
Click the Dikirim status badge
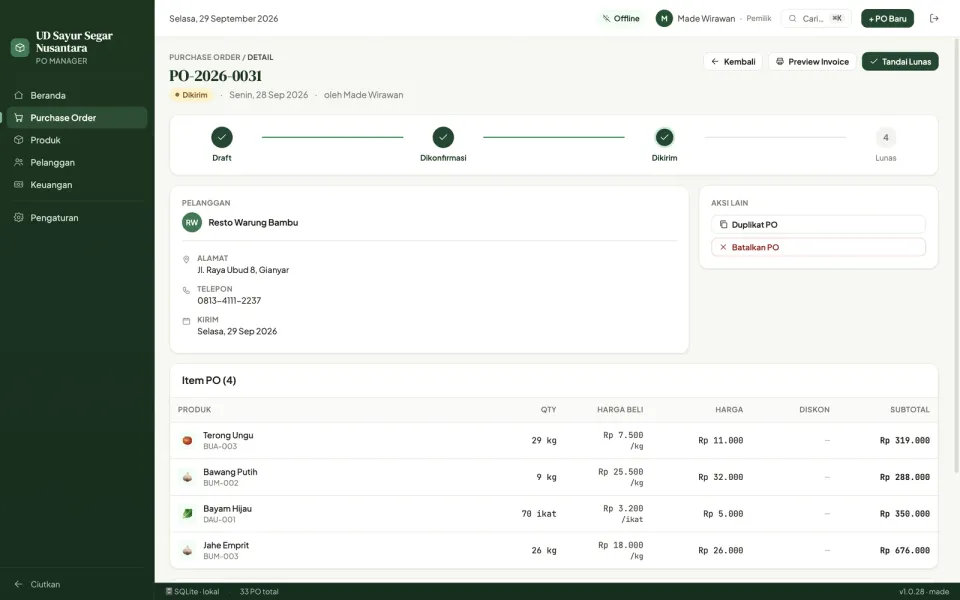click(x=190, y=95)
